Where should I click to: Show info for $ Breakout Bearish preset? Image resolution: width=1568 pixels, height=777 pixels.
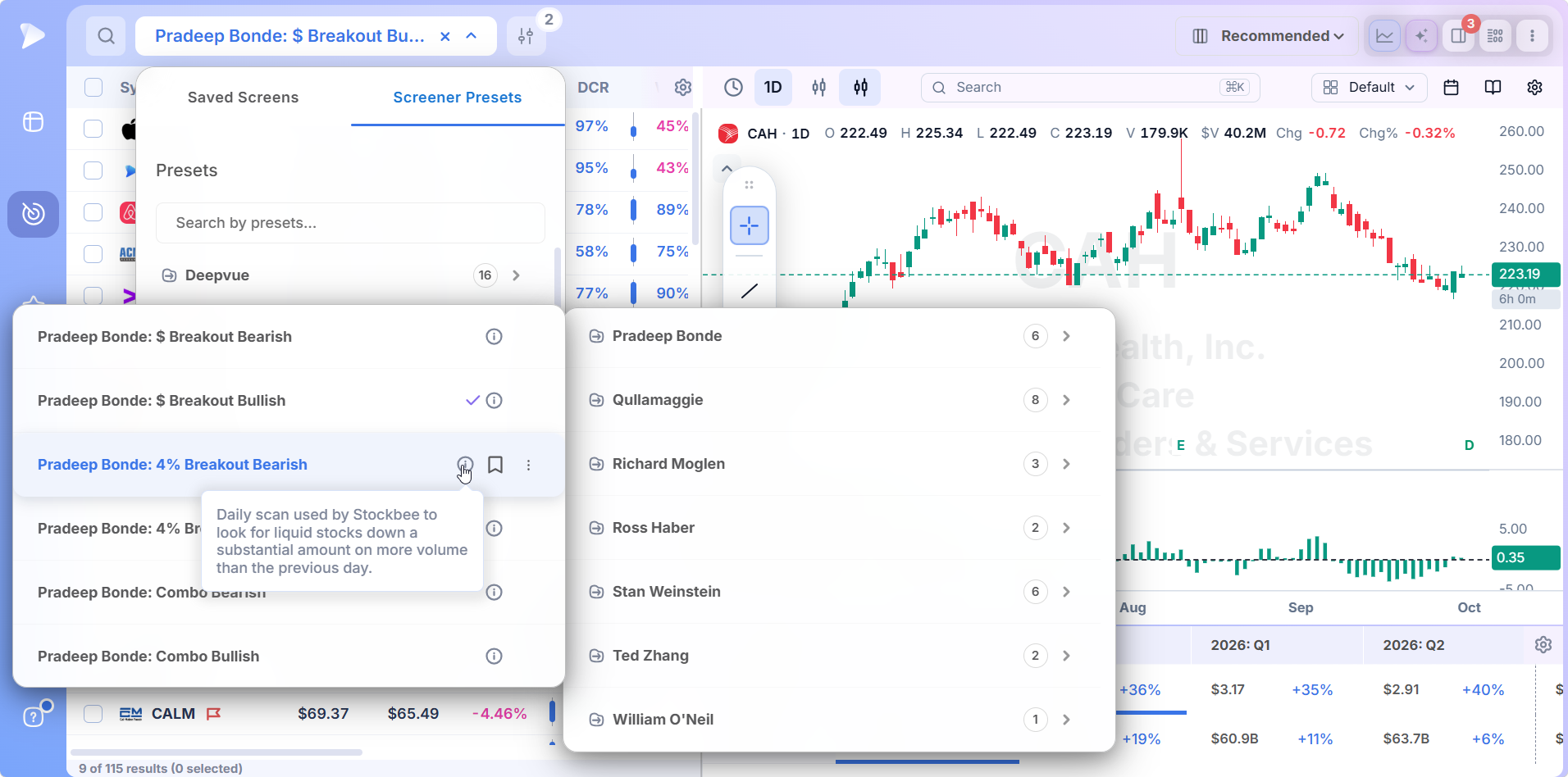(494, 337)
